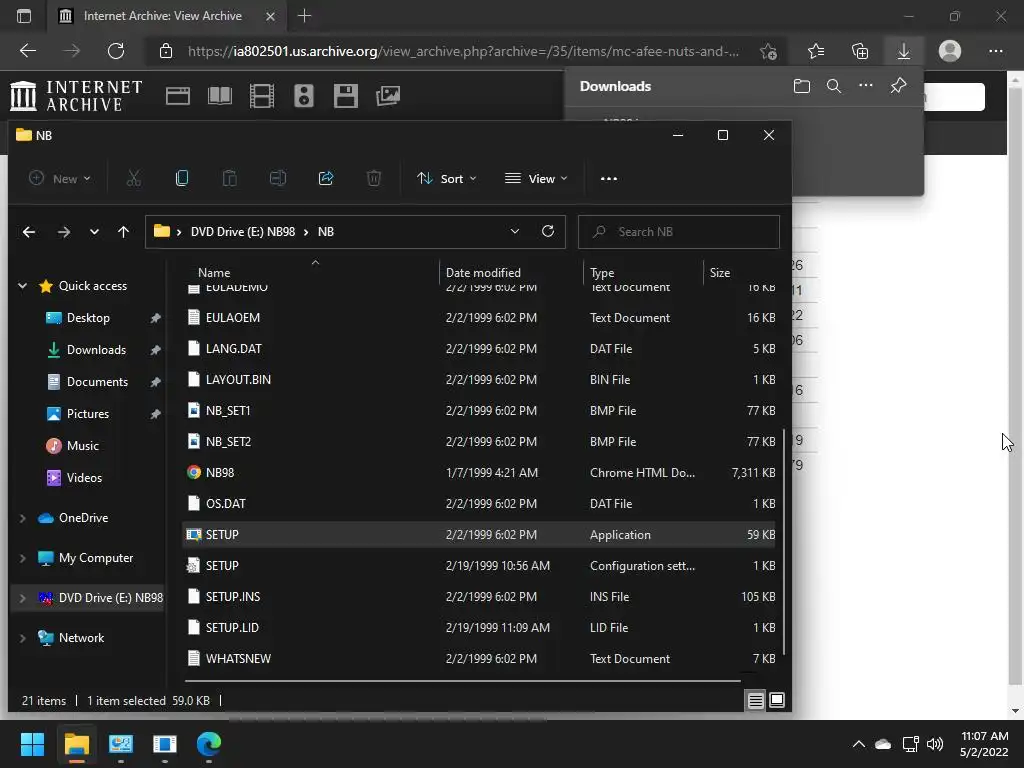Image resolution: width=1024 pixels, height=768 pixels.
Task: Select Videos in navigation pane
Action: click(x=84, y=478)
